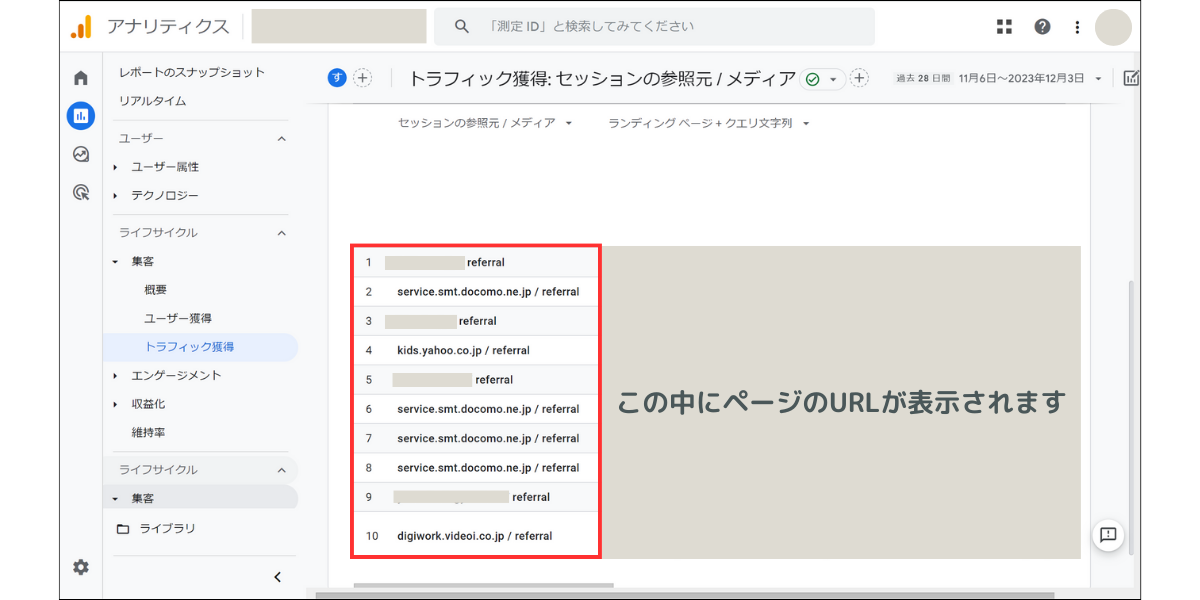Expand 収益化 tree item

coord(115,404)
